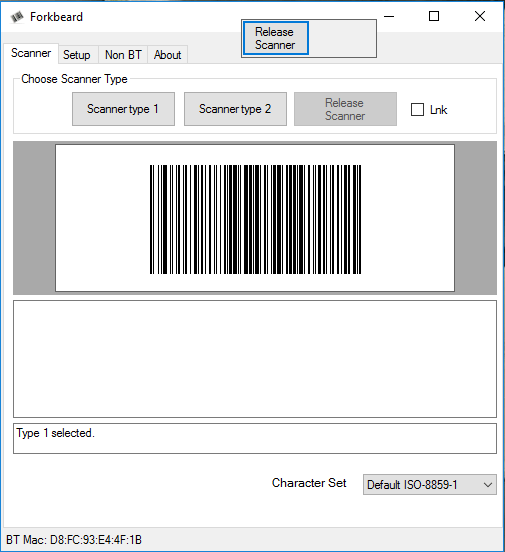Click the 'Type 1 selected.' status box
Viewport: 505px width, 552px height.
pos(255,438)
